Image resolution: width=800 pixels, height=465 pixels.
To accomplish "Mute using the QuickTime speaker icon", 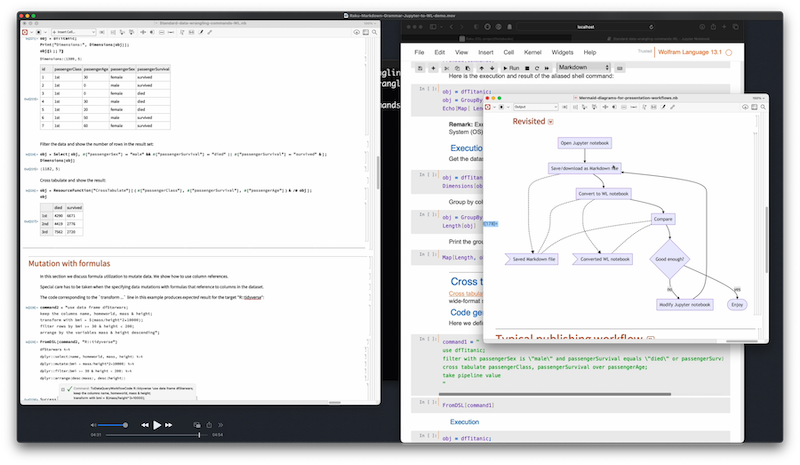I will 93,425.
